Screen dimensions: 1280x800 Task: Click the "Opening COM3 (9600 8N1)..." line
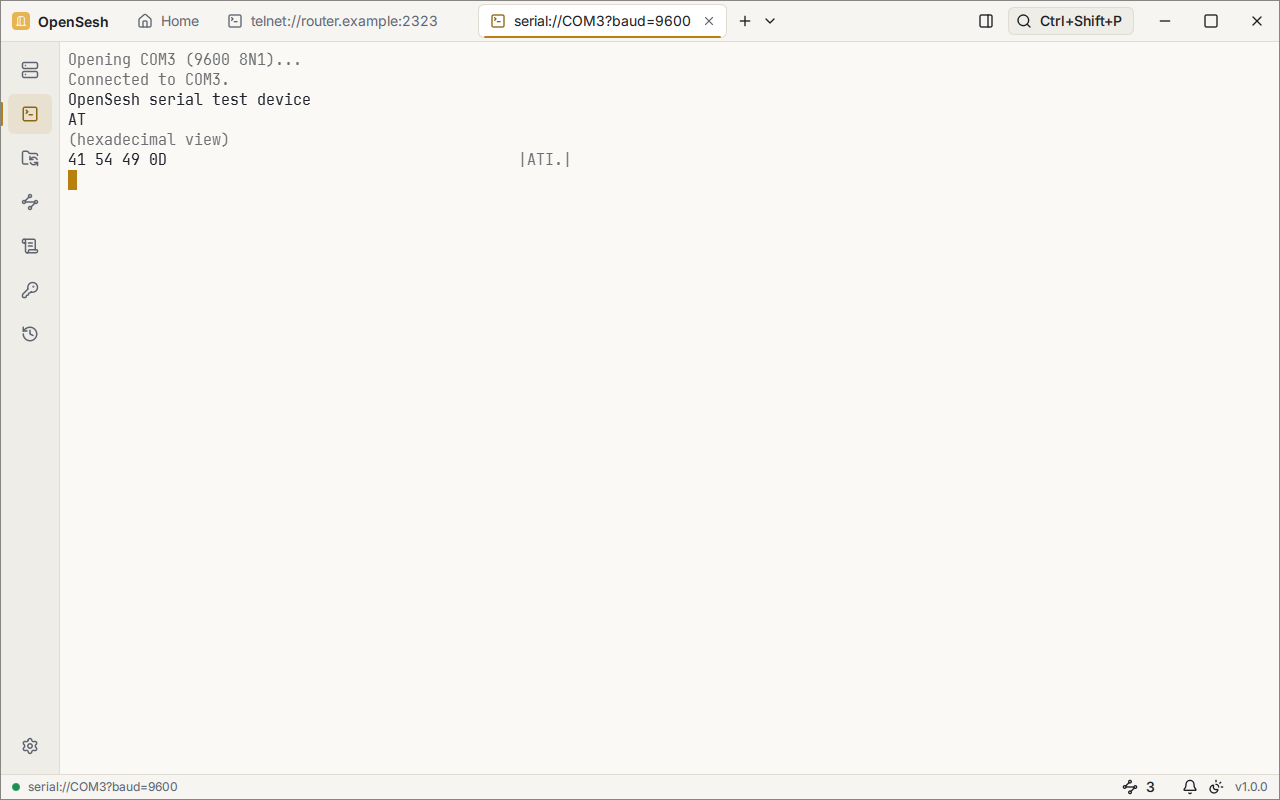(184, 60)
